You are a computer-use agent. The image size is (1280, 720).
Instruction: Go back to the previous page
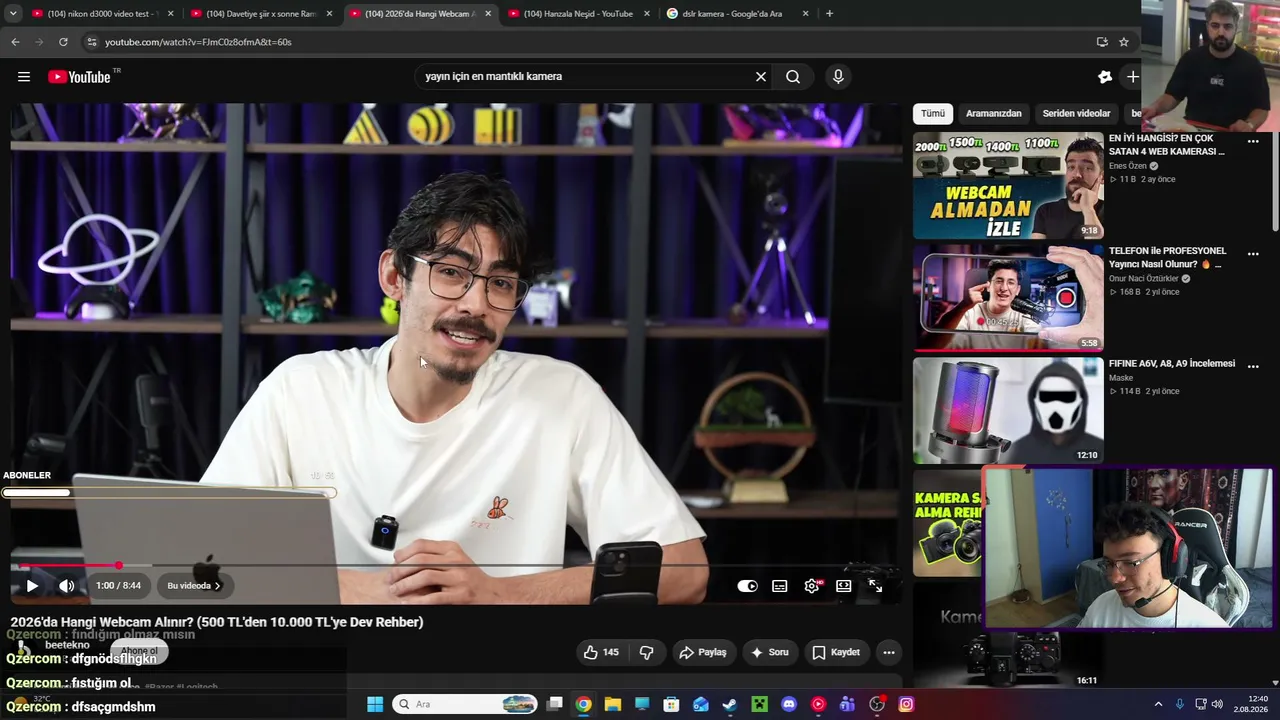click(15, 42)
